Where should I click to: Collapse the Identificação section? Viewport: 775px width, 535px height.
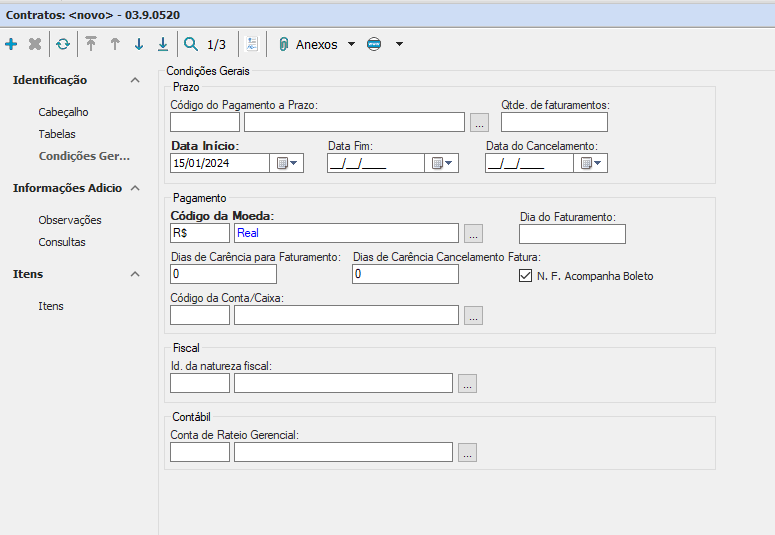[x=135, y=80]
